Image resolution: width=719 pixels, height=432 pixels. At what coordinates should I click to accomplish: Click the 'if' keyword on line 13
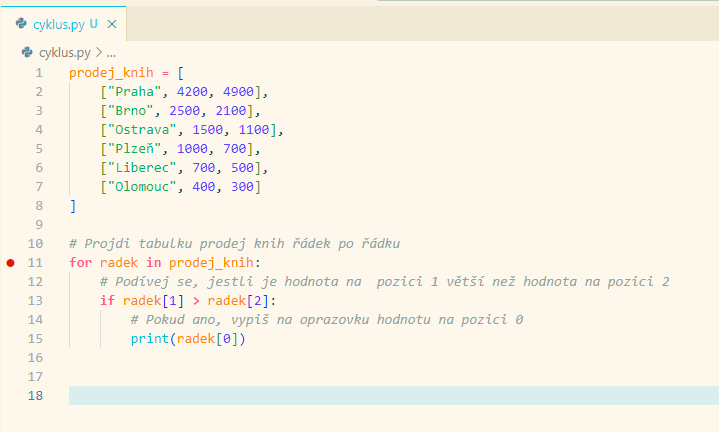pyautogui.click(x=107, y=301)
